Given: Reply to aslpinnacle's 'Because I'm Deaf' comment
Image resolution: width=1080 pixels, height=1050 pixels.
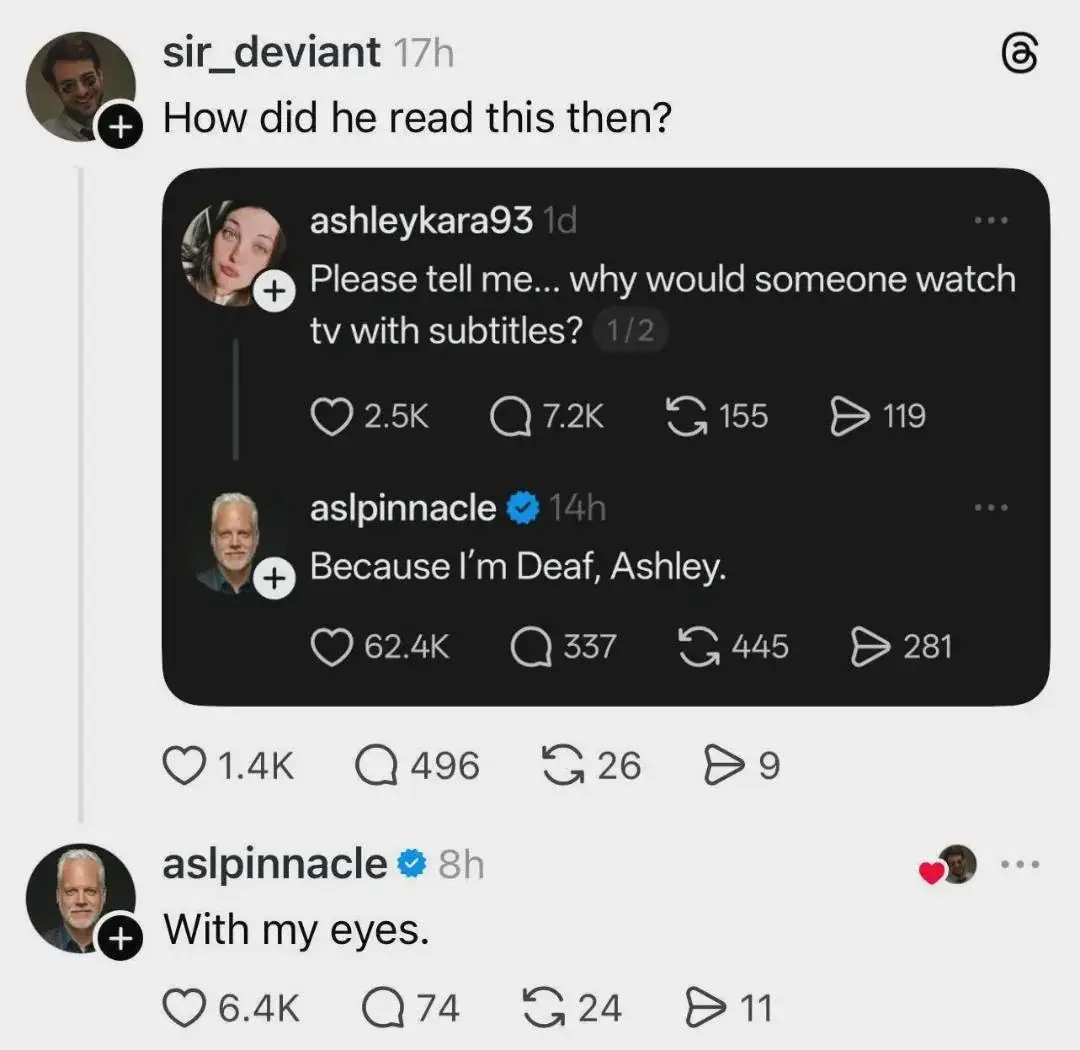Looking at the screenshot, I should point(527,646).
